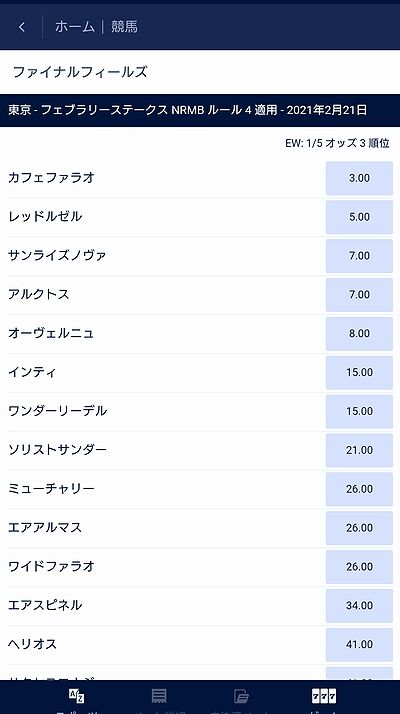Select インティ odds 15.00
This screenshot has height=714, width=400.
[x=359, y=372]
